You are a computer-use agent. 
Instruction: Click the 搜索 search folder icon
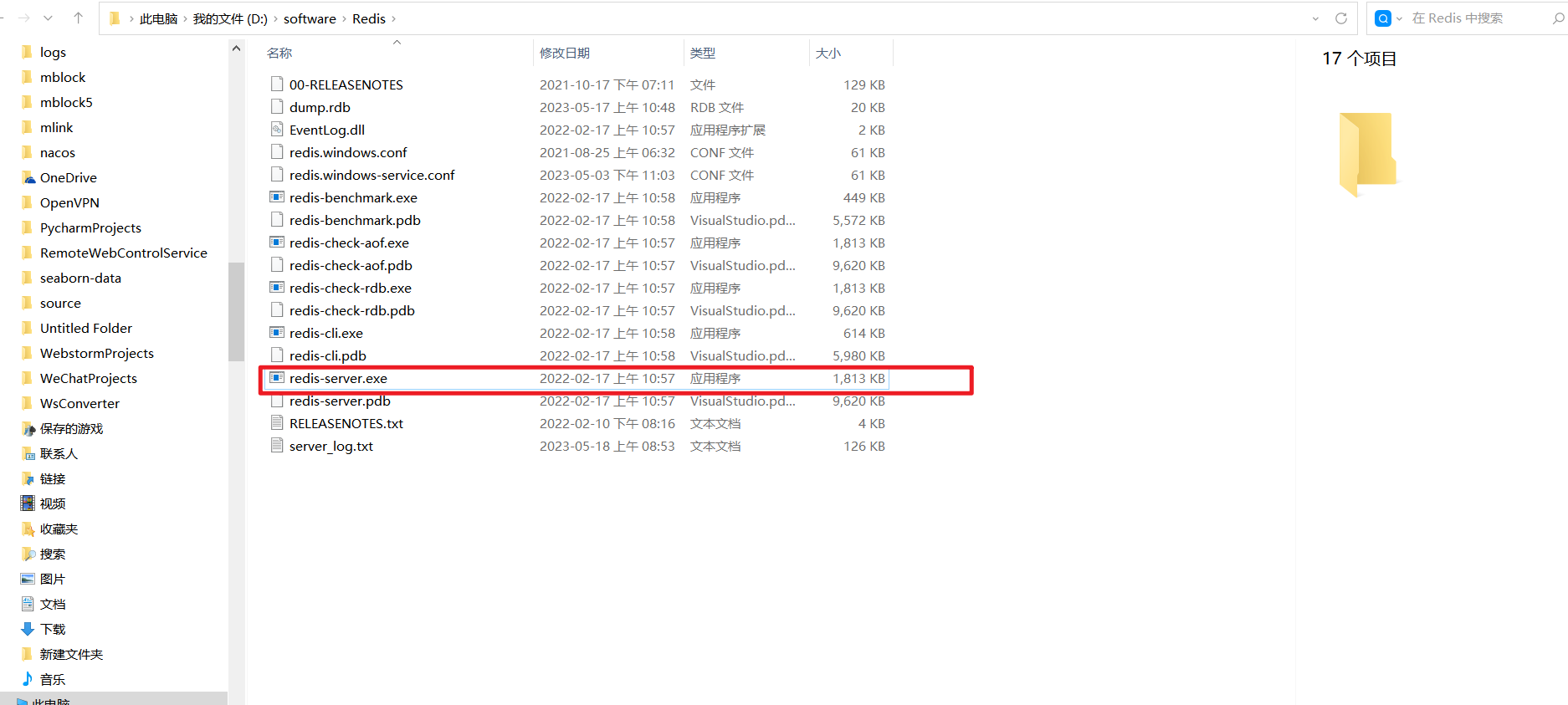click(x=28, y=554)
